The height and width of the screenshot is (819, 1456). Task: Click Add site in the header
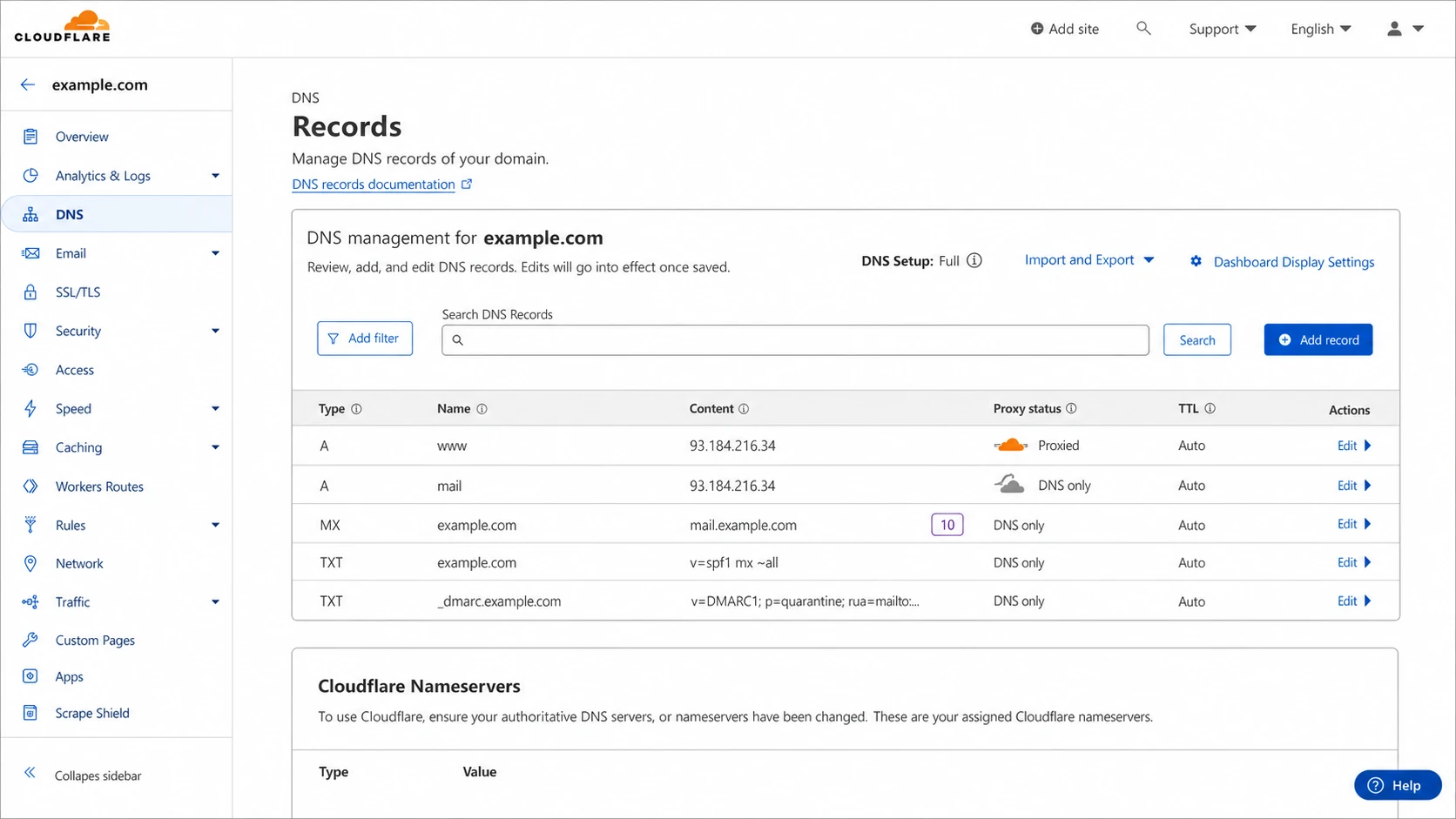[x=1064, y=29]
